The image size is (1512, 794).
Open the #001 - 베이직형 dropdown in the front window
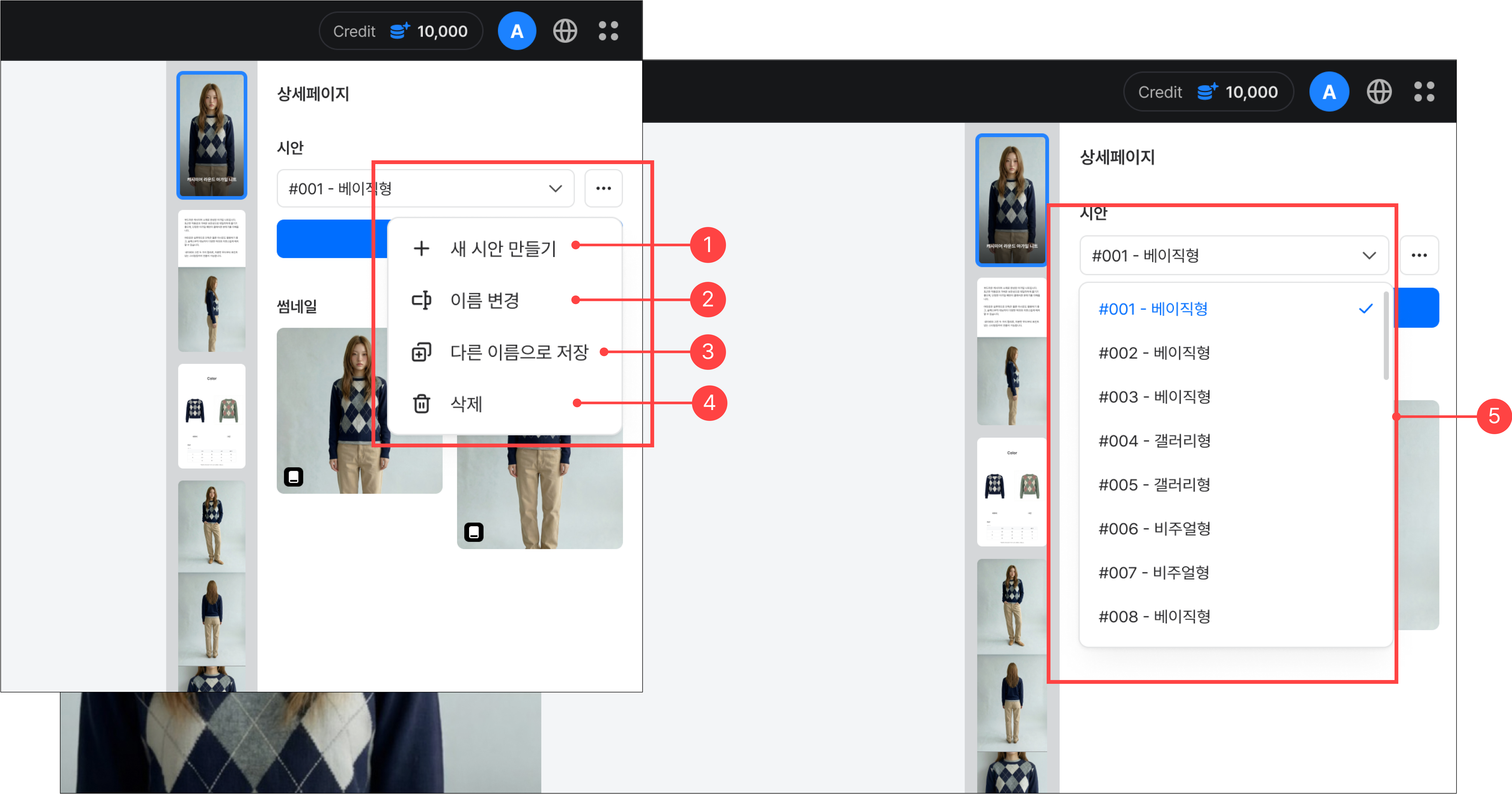pyautogui.click(x=426, y=188)
